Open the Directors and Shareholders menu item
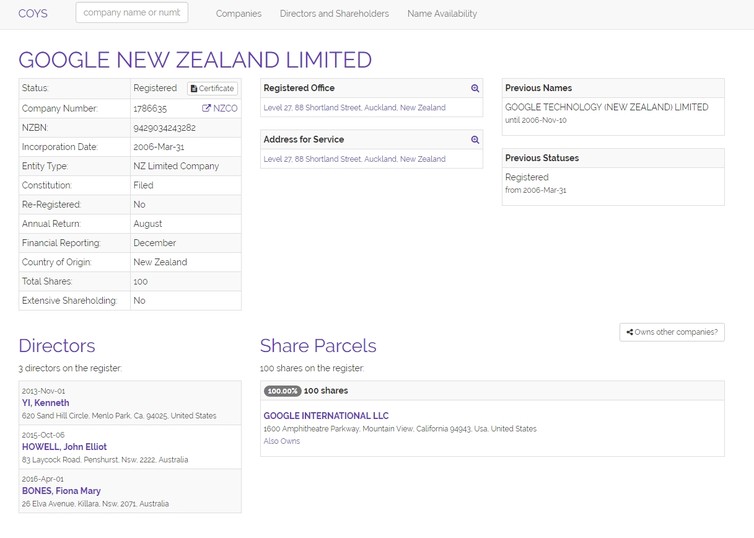The width and height of the screenshot is (754, 538). pos(334,13)
